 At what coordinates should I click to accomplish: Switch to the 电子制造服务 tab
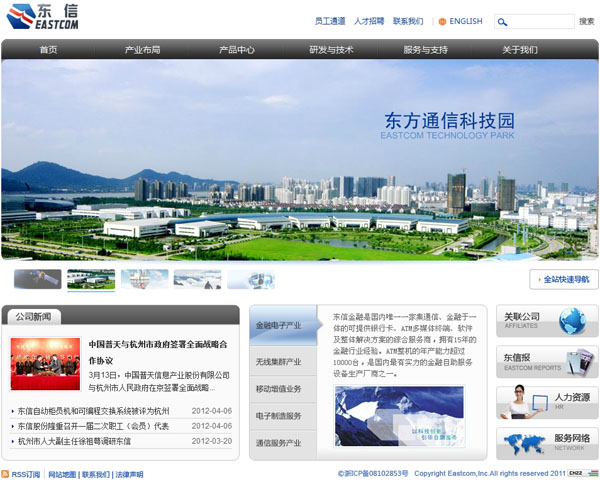point(278,415)
